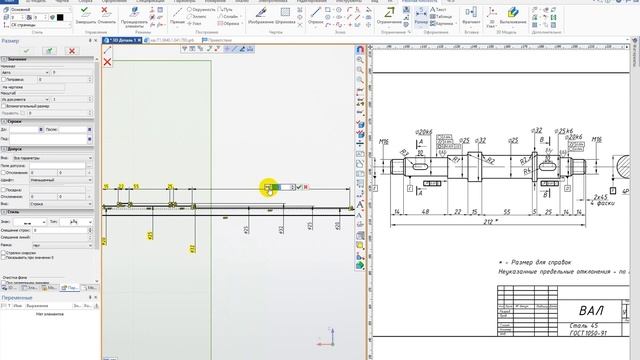Open the Номинал Авто dropdown

pos(25,72)
